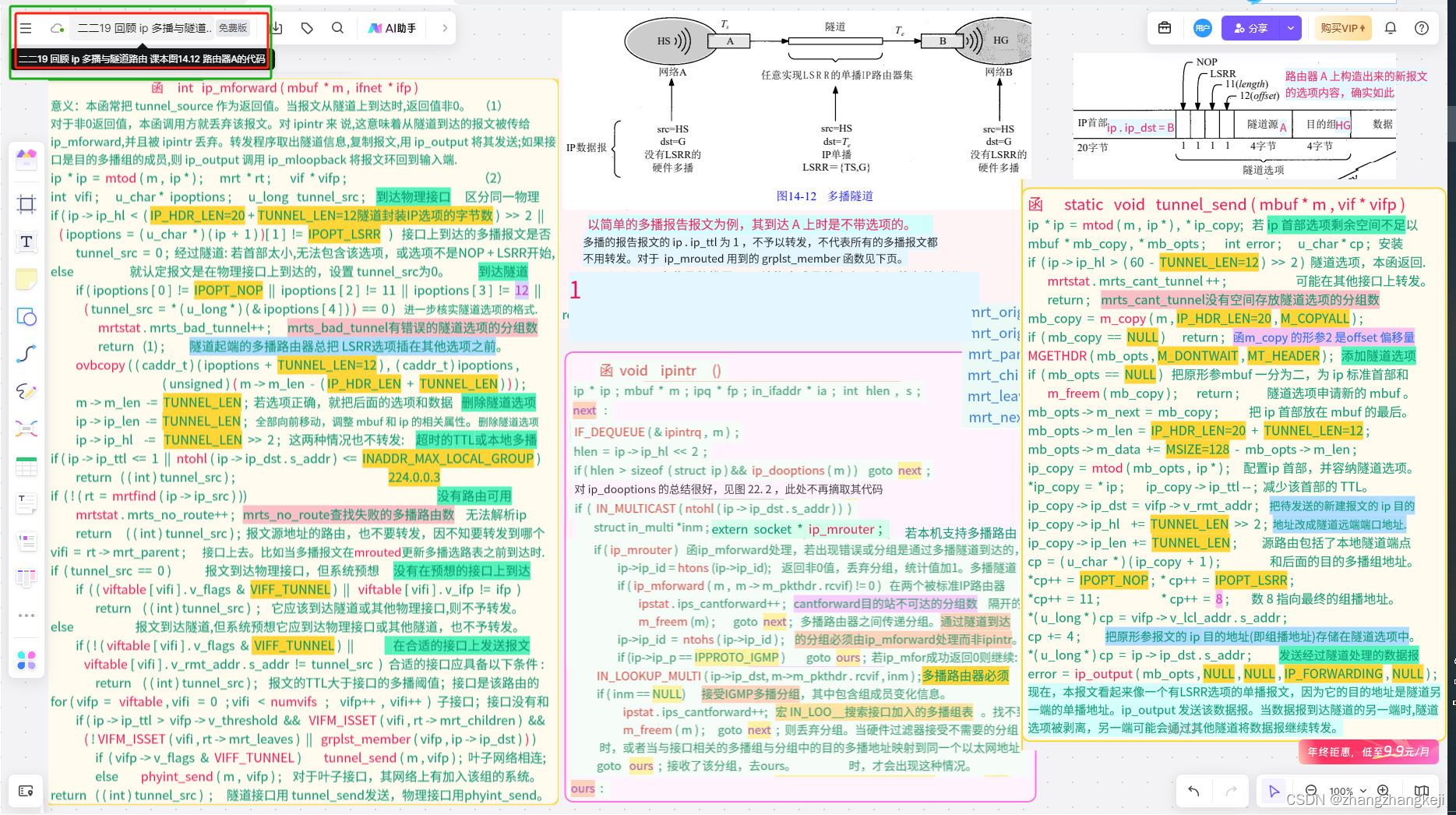Click the IP_FORWARDING yellow highlight
1456x815 pixels.
(1333, 674)
